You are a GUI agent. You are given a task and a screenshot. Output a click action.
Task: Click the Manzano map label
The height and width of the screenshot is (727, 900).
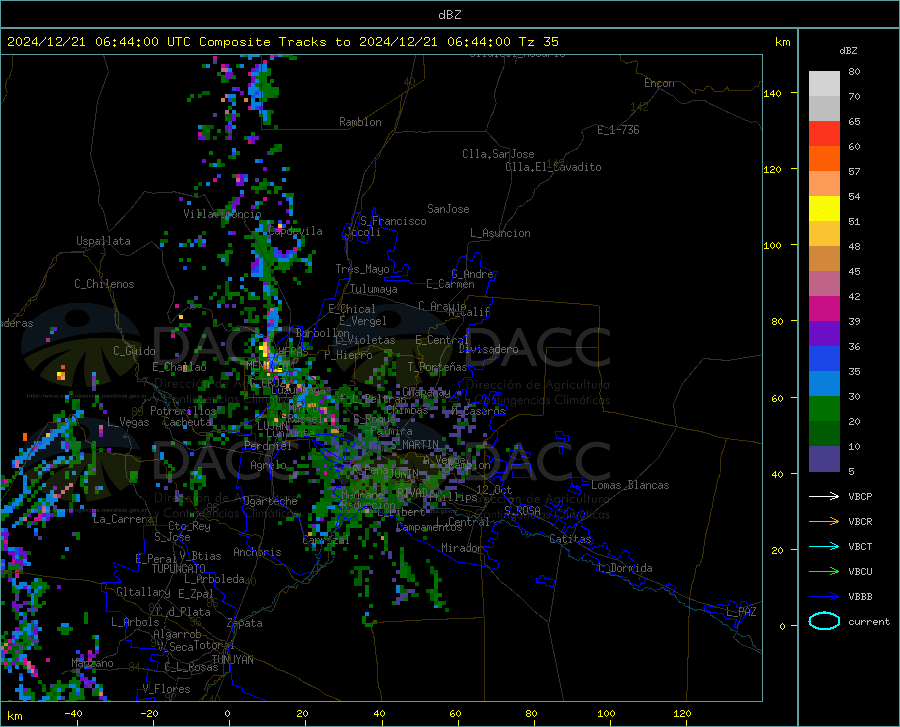92,663
